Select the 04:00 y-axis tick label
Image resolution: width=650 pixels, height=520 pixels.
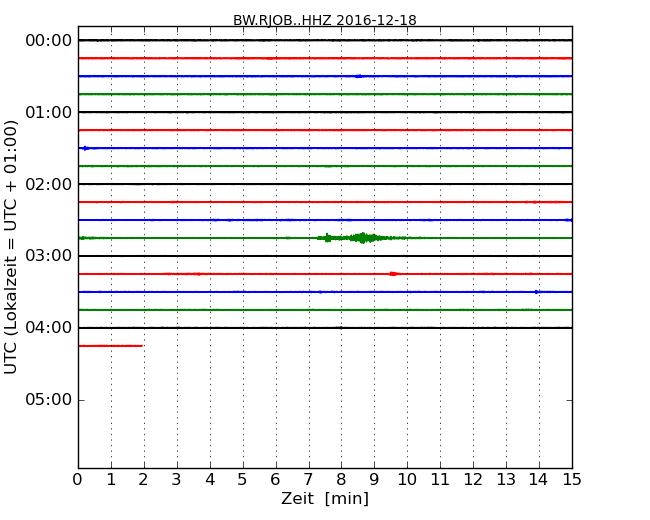click(49, 328)
